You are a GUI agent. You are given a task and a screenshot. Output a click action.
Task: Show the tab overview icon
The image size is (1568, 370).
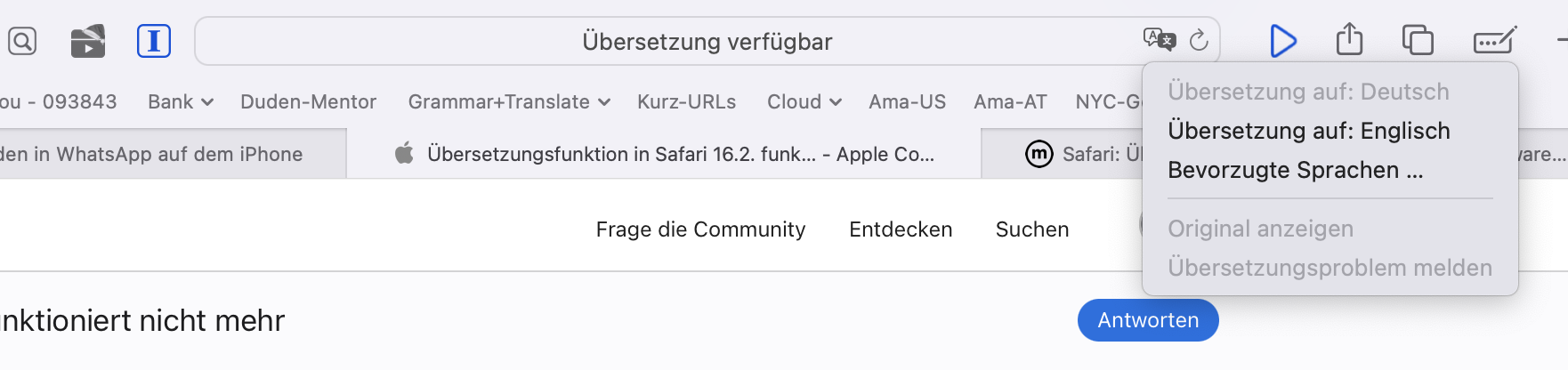1418,41
